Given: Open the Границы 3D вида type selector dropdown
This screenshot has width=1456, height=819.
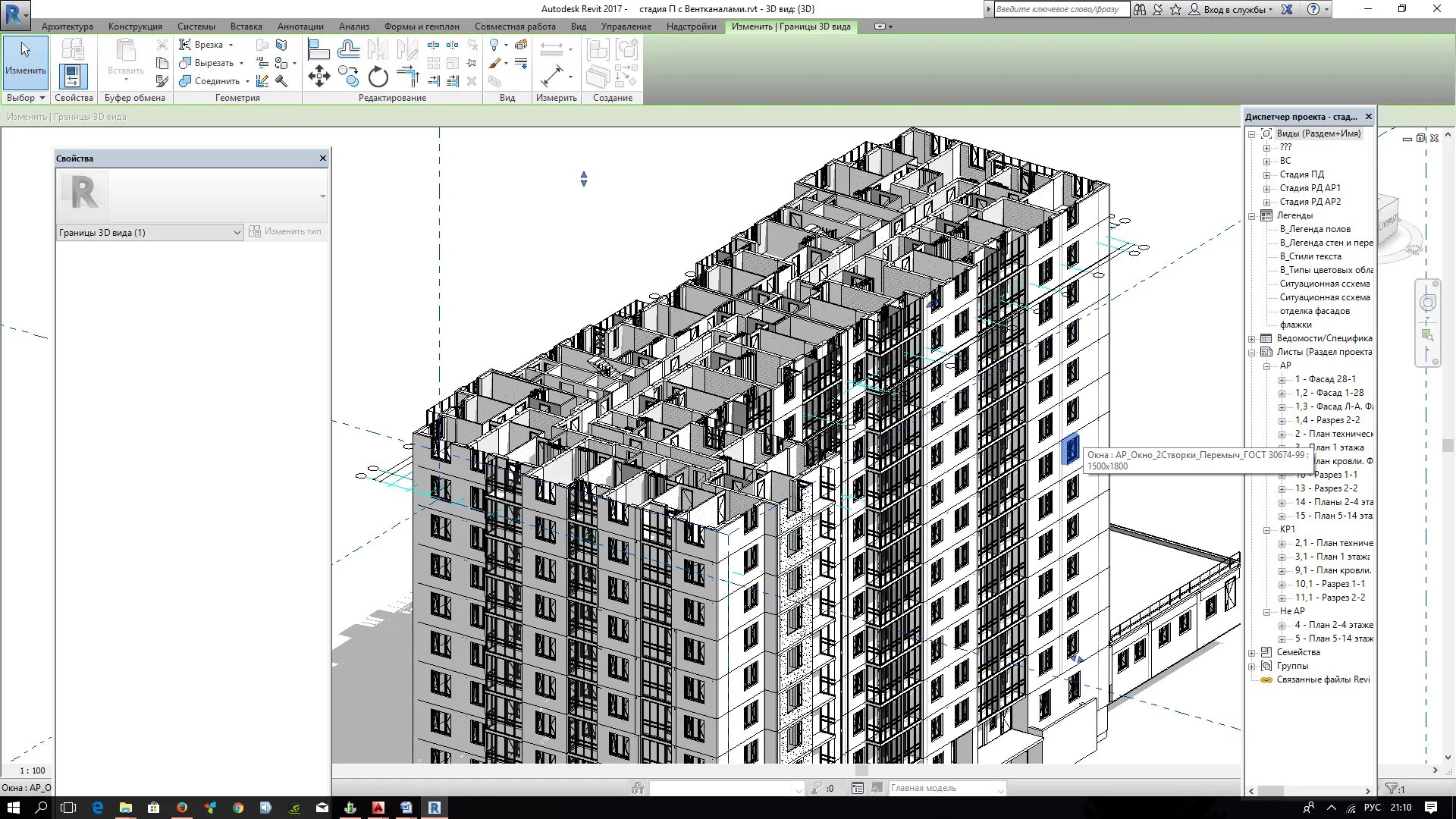Looking at the screenshot, I should [237, 233].
